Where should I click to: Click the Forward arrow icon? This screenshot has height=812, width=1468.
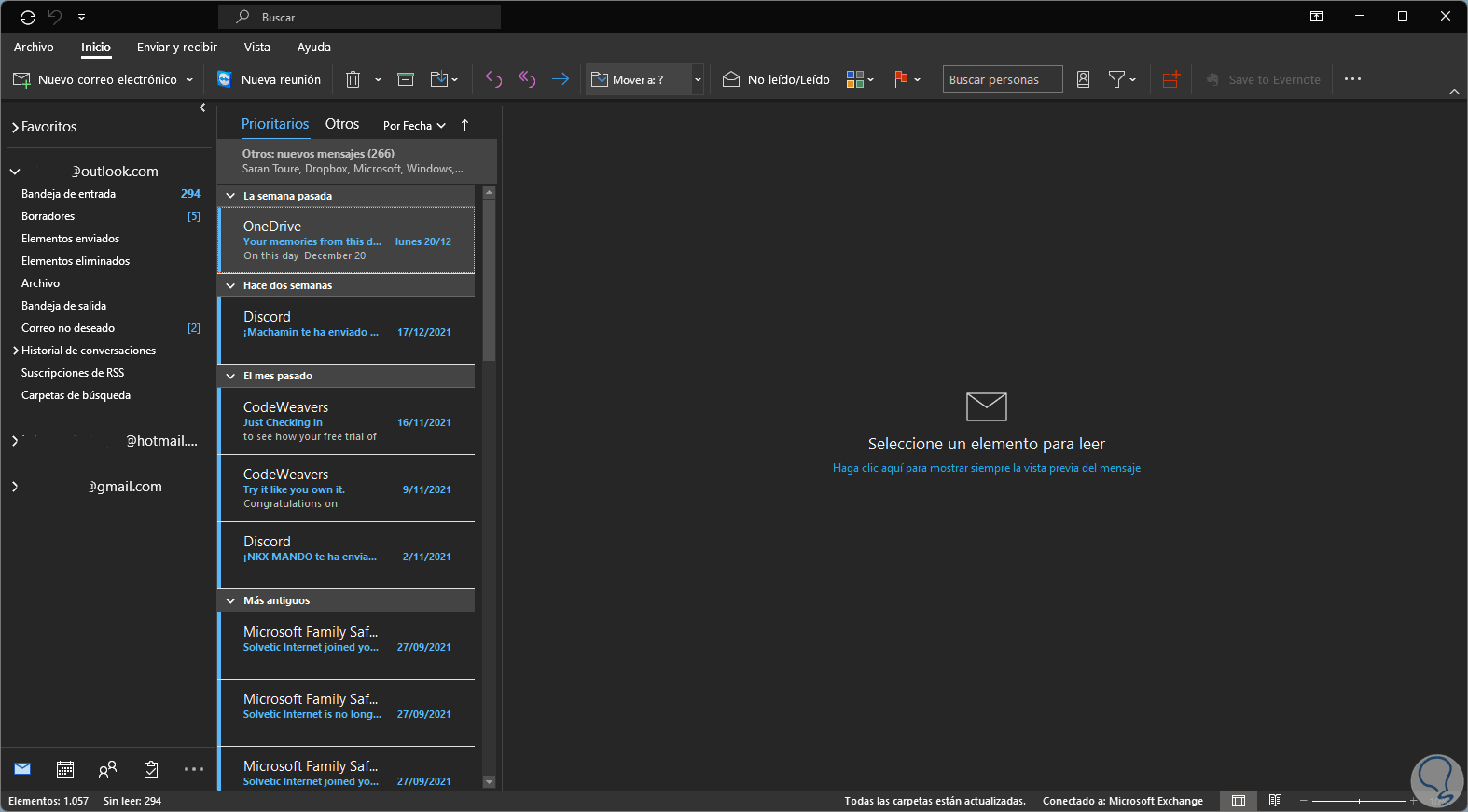pos(560,79)
